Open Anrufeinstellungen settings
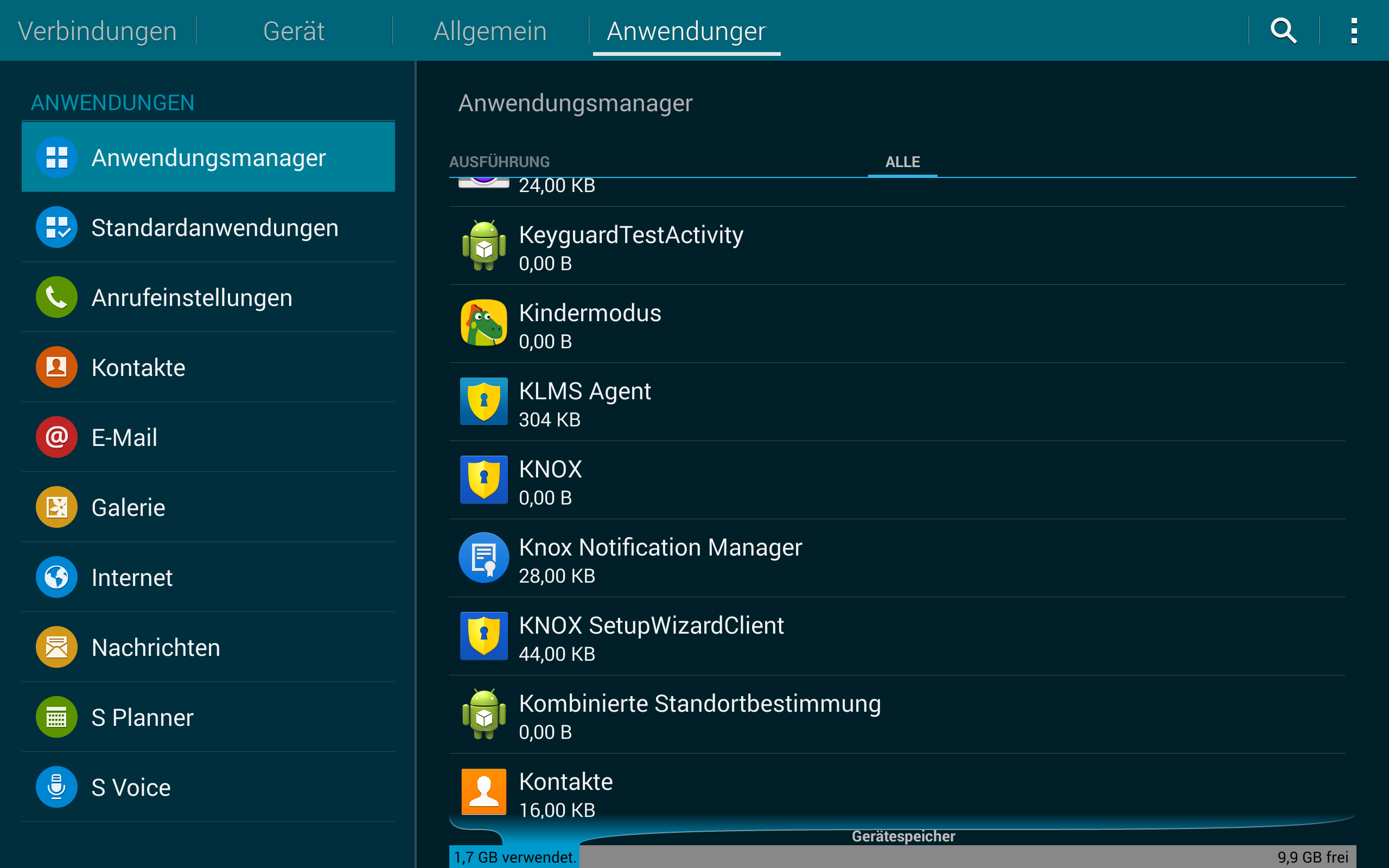The height and width of the screenshot is (868, 1389). (x=208, y=297)
